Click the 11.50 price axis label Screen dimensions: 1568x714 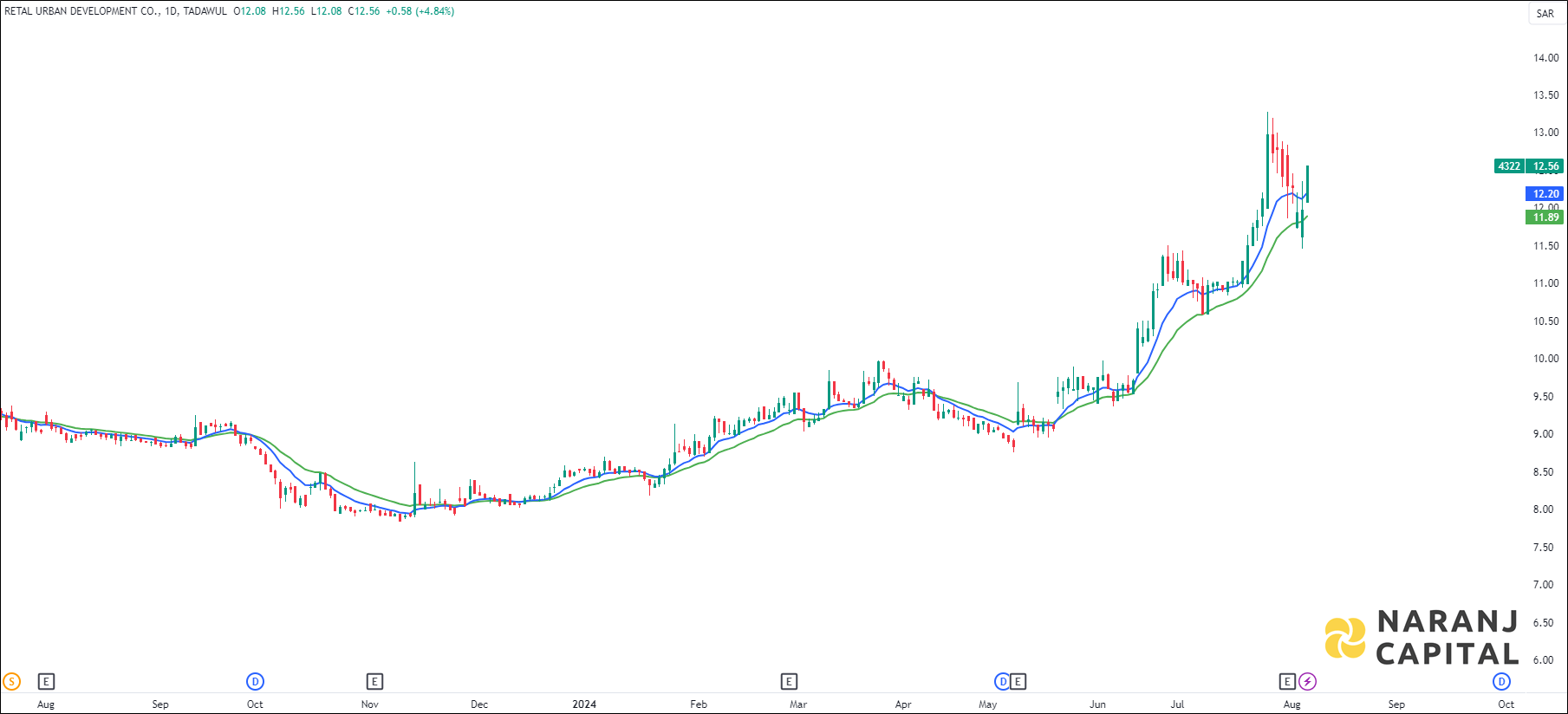(1545, 246)
